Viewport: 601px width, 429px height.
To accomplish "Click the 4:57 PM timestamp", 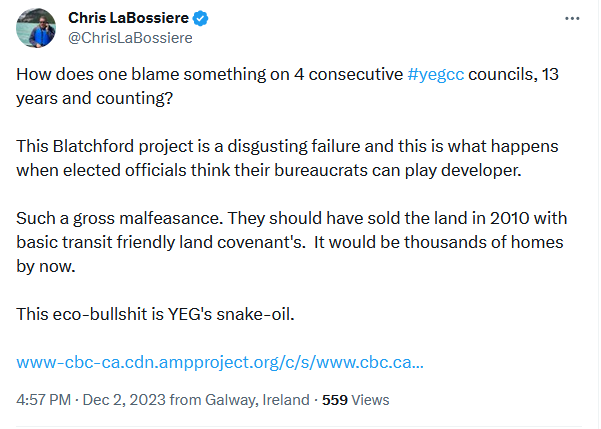I will [x=45, y=399].
